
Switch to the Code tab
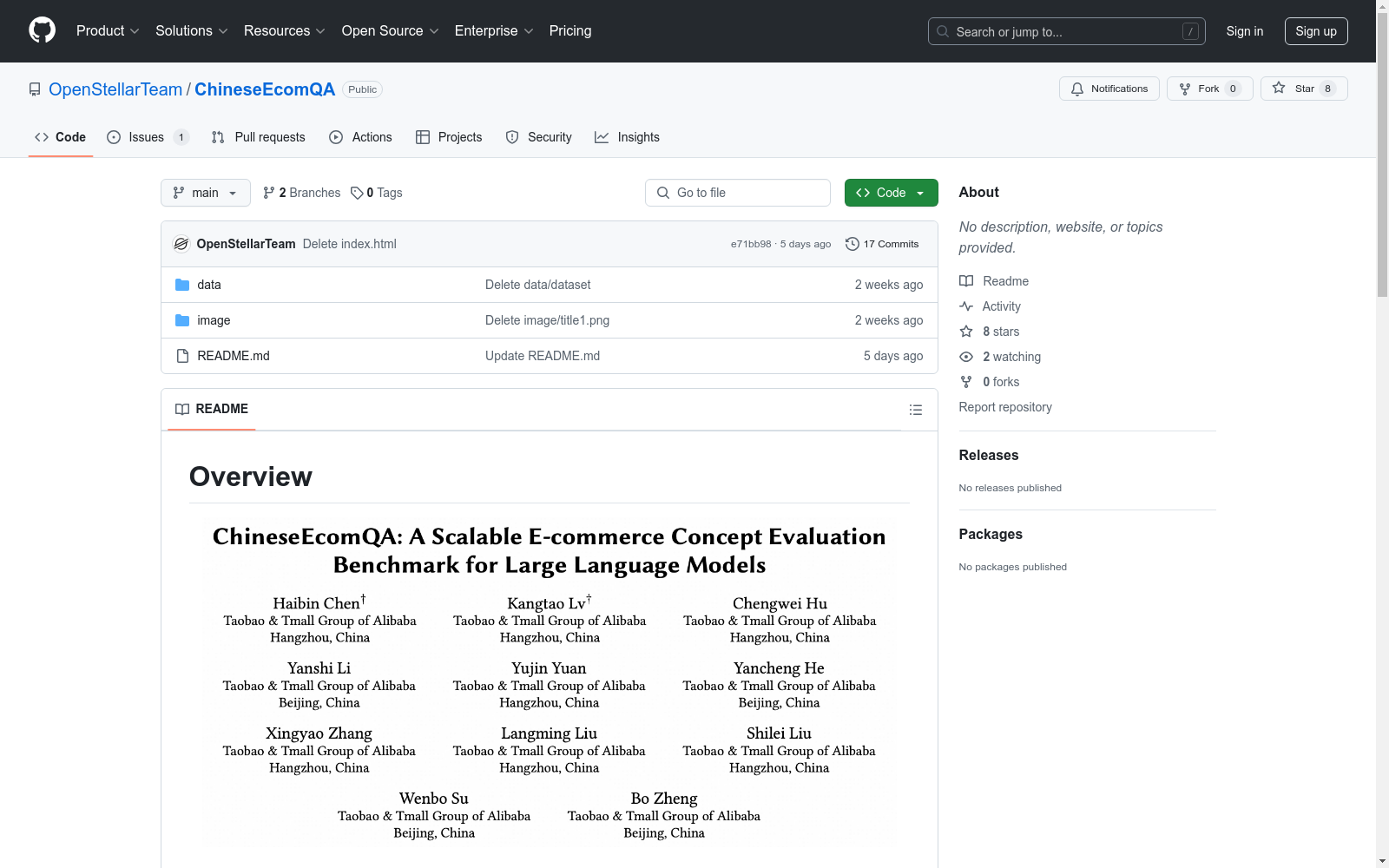pyautogui.click(x=61, y=137)
